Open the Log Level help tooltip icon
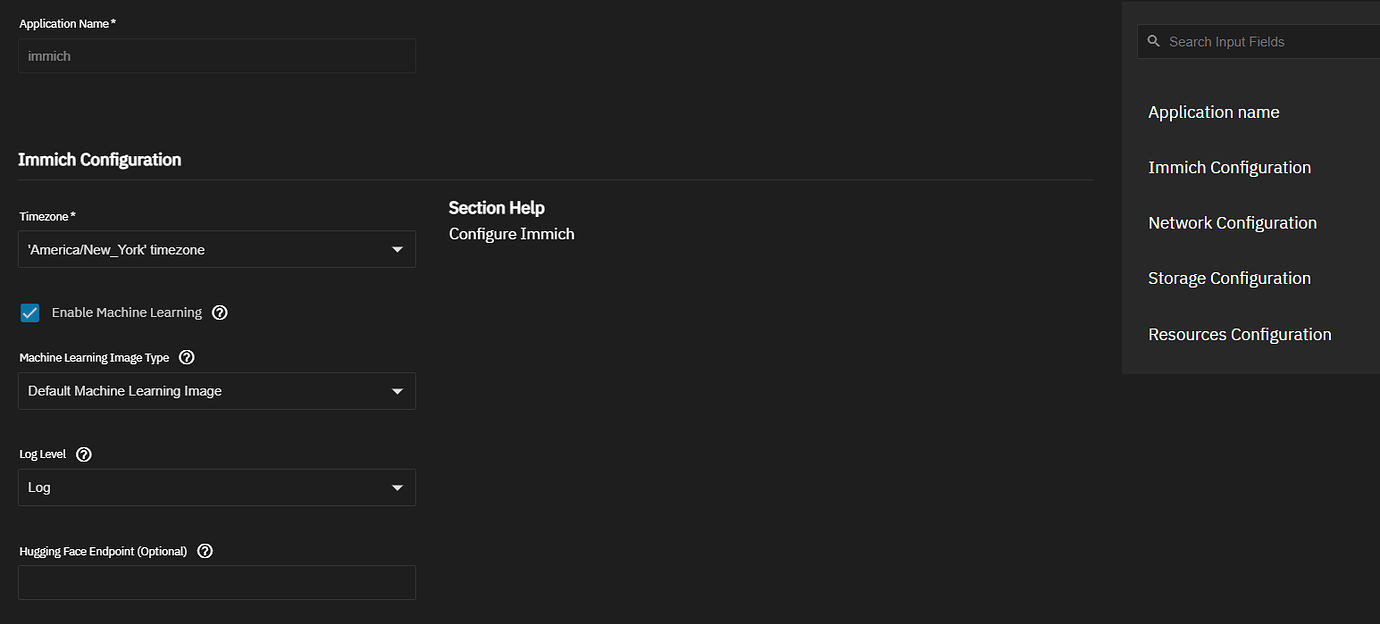1380x624 pixels. [84, 454]
